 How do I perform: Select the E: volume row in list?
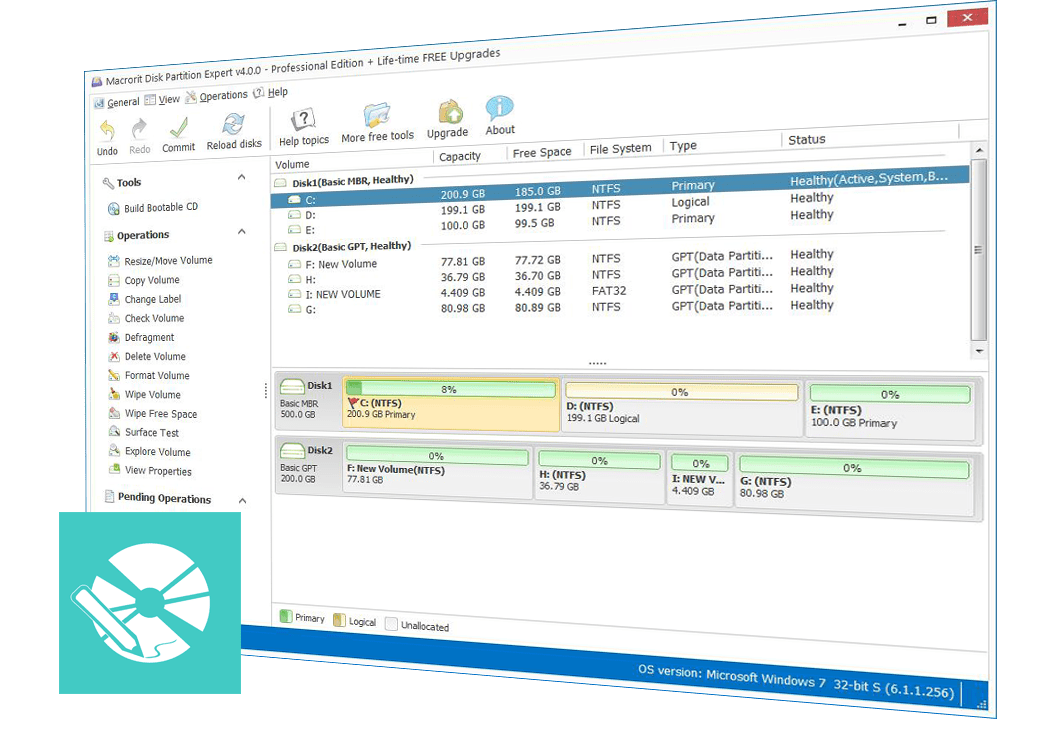(620, 223)
